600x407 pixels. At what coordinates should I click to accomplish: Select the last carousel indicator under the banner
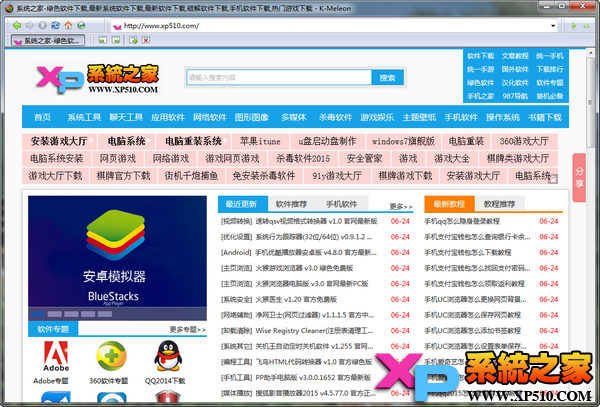[105, 314]
